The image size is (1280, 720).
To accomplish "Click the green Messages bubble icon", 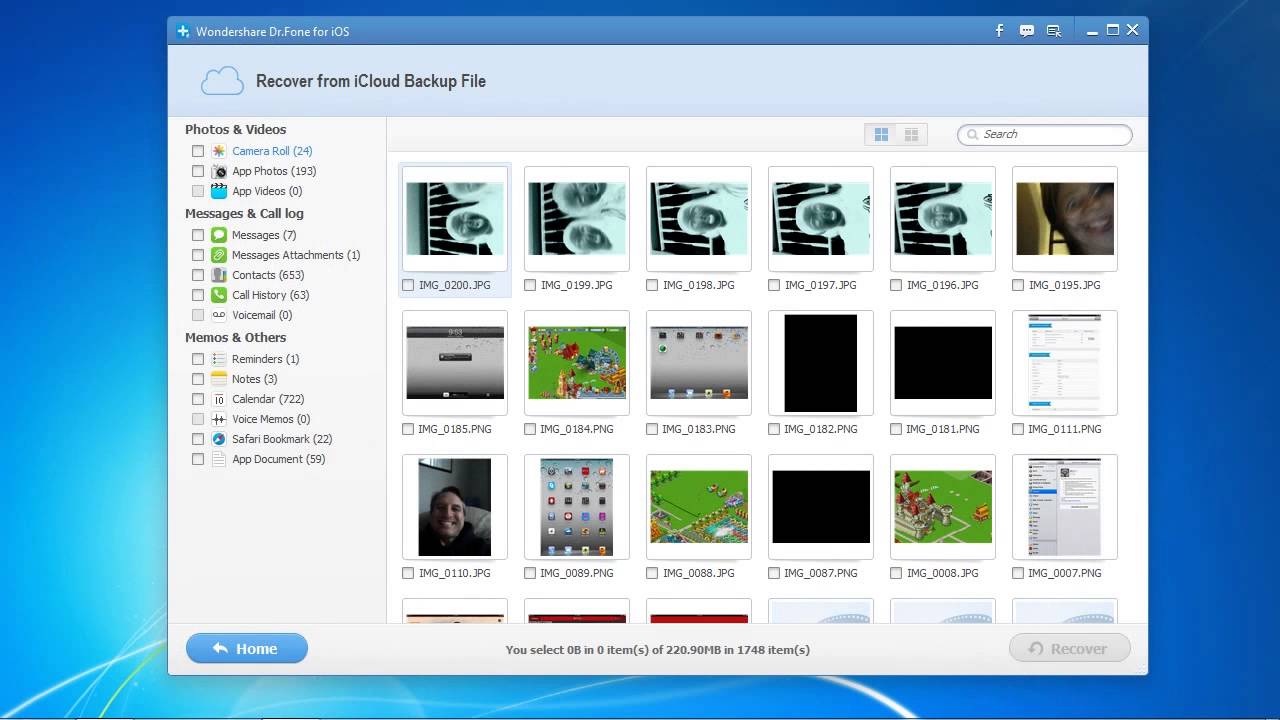I will (x=219, y=235).
